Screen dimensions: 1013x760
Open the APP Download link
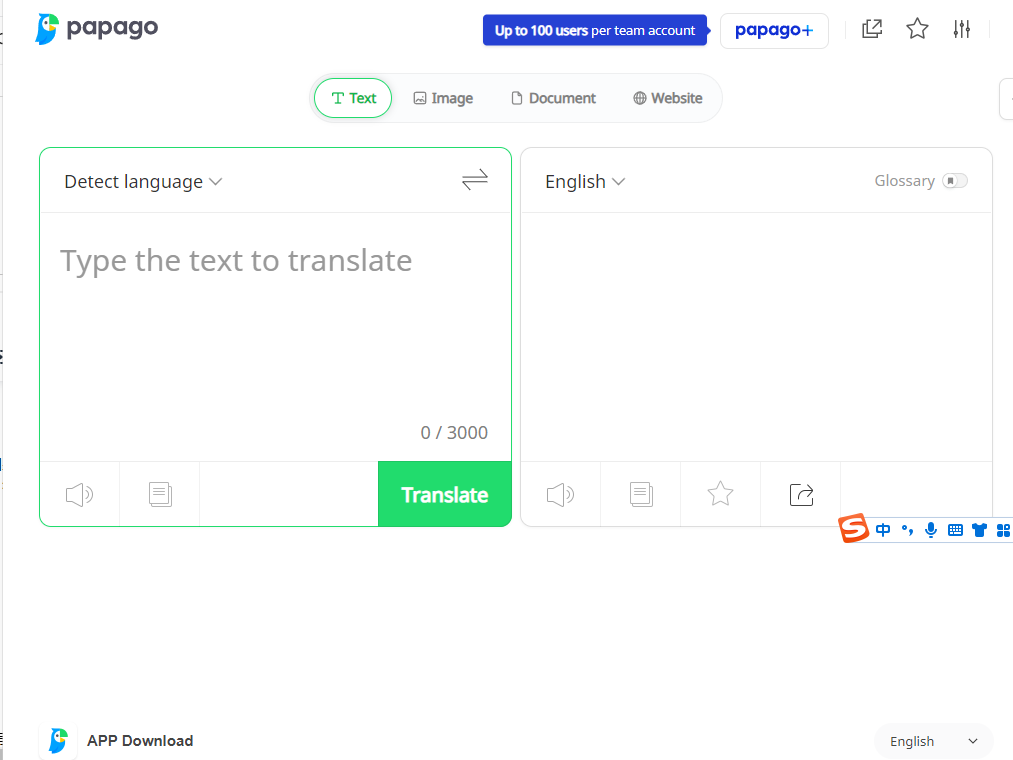pos(140,741)
